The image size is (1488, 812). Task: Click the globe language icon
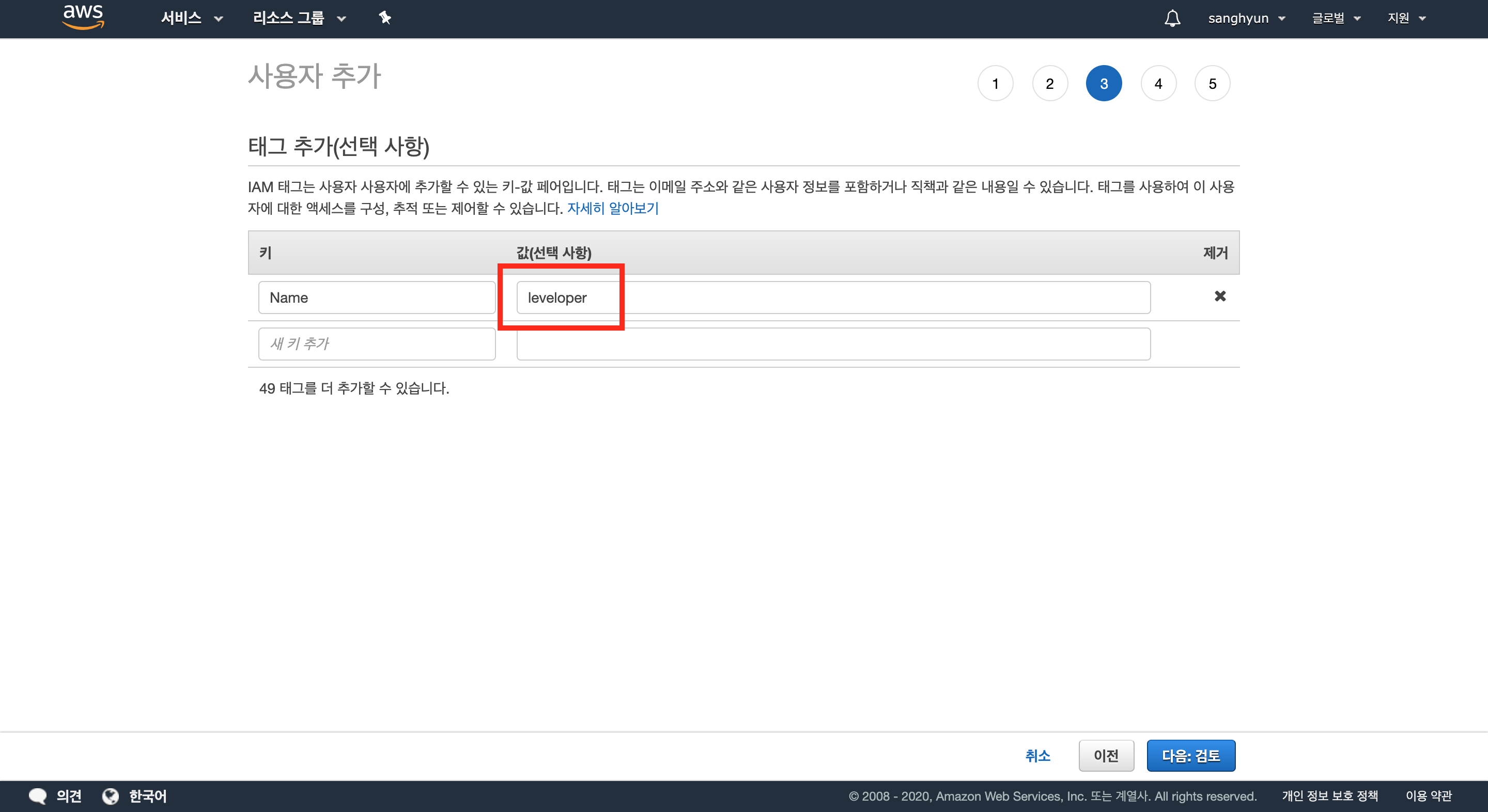click(111, 796)
